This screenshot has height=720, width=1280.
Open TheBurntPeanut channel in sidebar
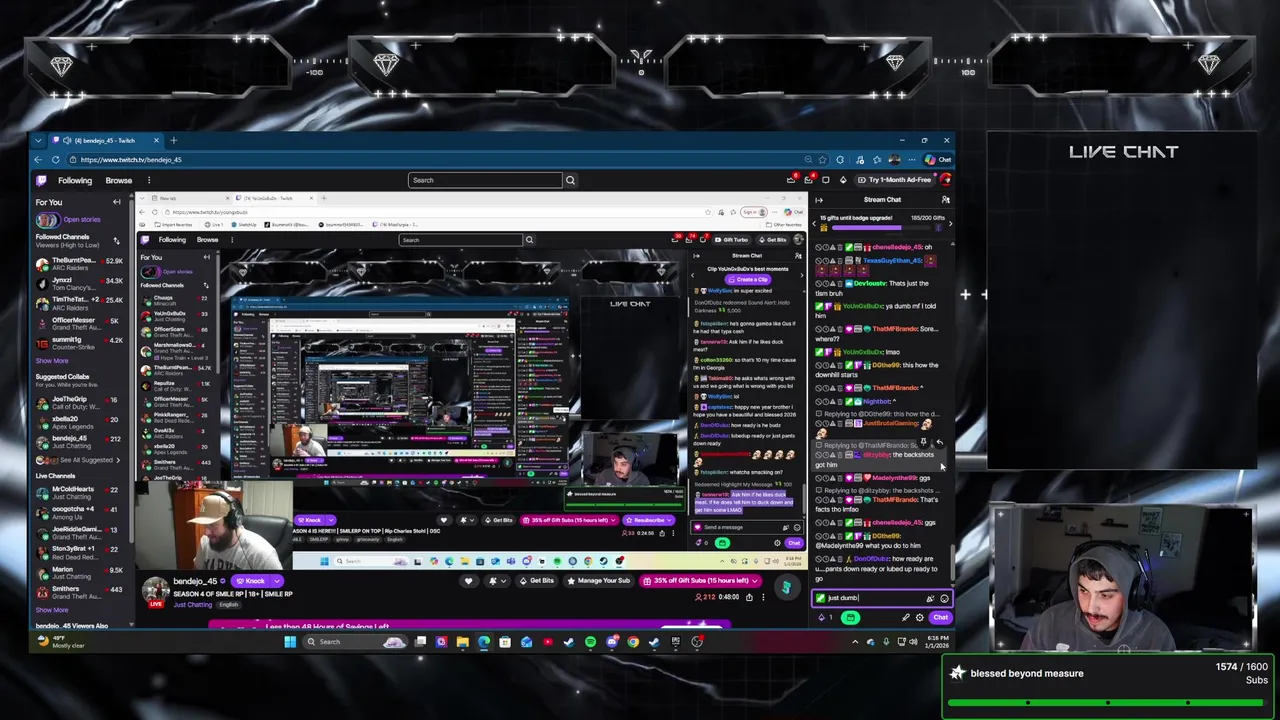click(78, 264)
